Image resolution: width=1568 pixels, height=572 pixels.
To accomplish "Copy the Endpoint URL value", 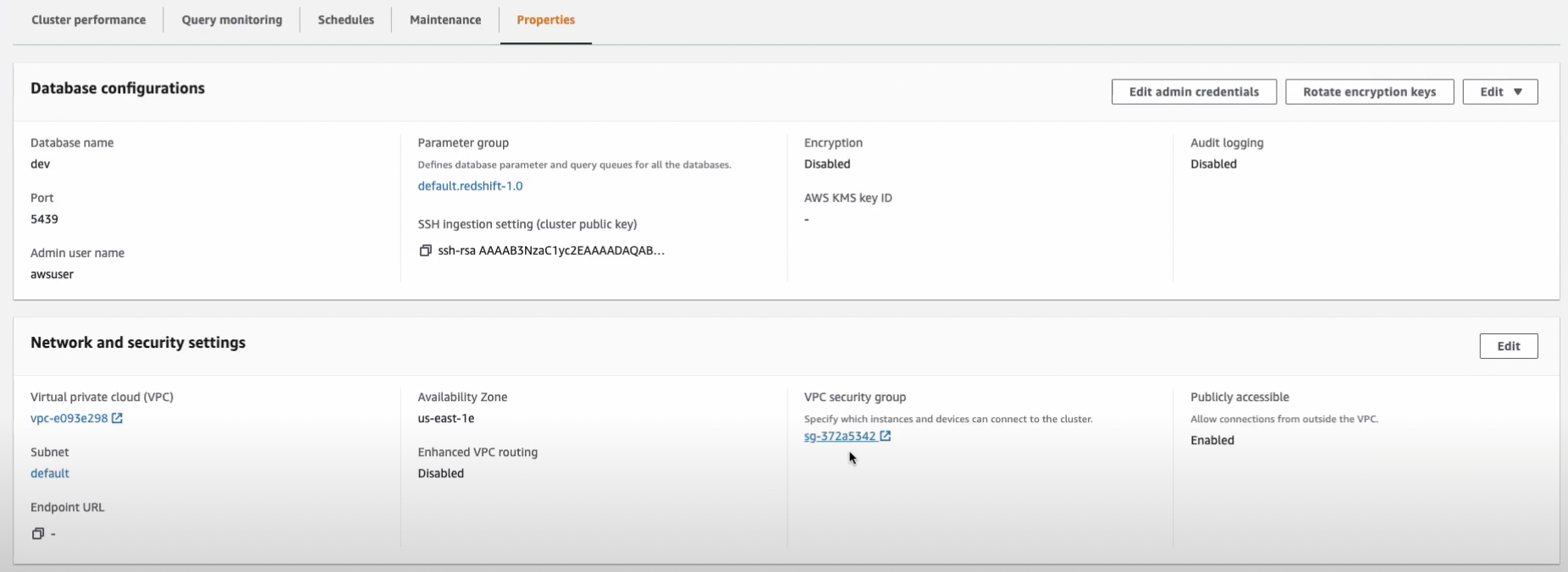I will pos(37,534).
